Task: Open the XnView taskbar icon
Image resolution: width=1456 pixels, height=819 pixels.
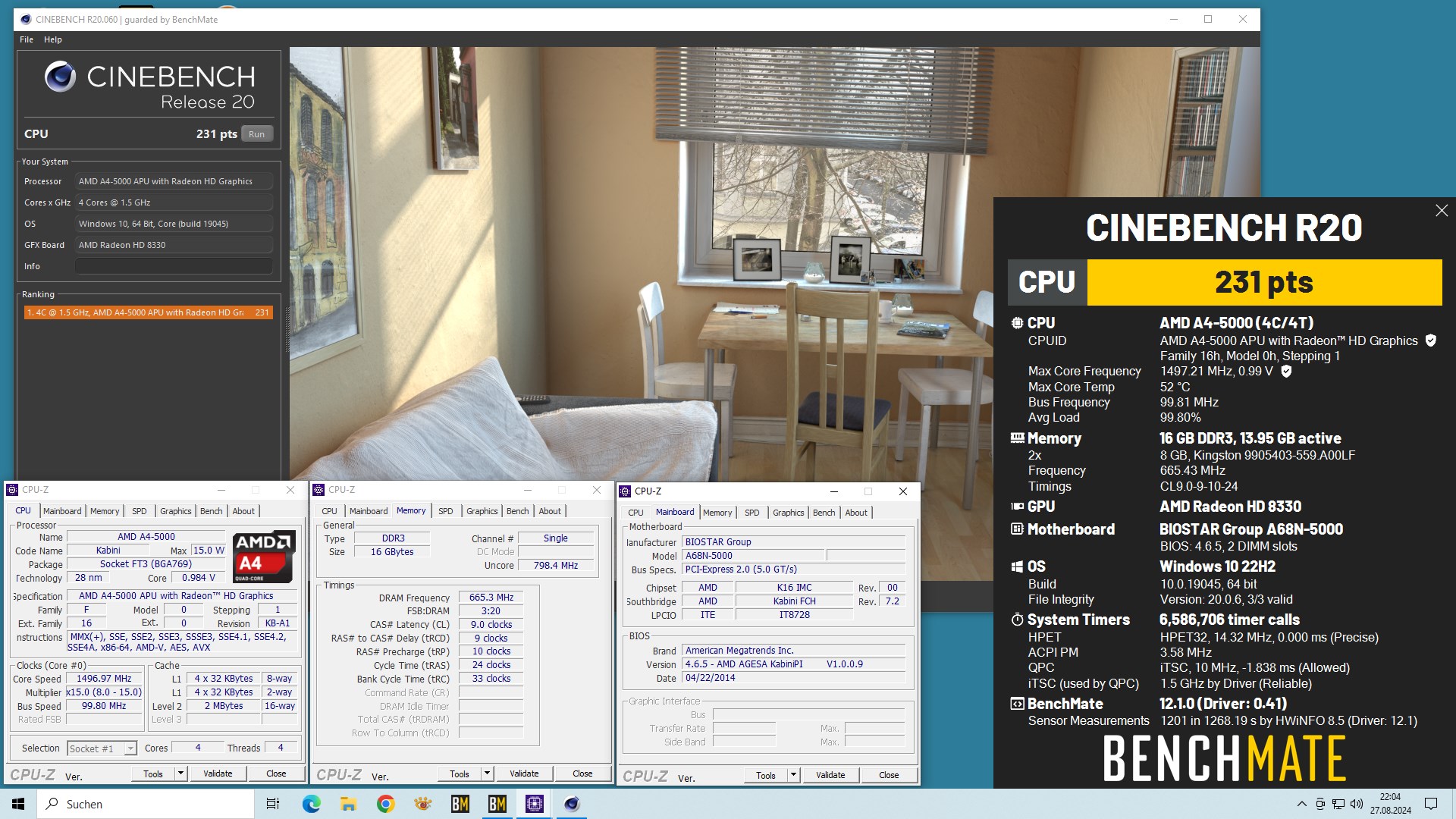Action: pos(422,804)
